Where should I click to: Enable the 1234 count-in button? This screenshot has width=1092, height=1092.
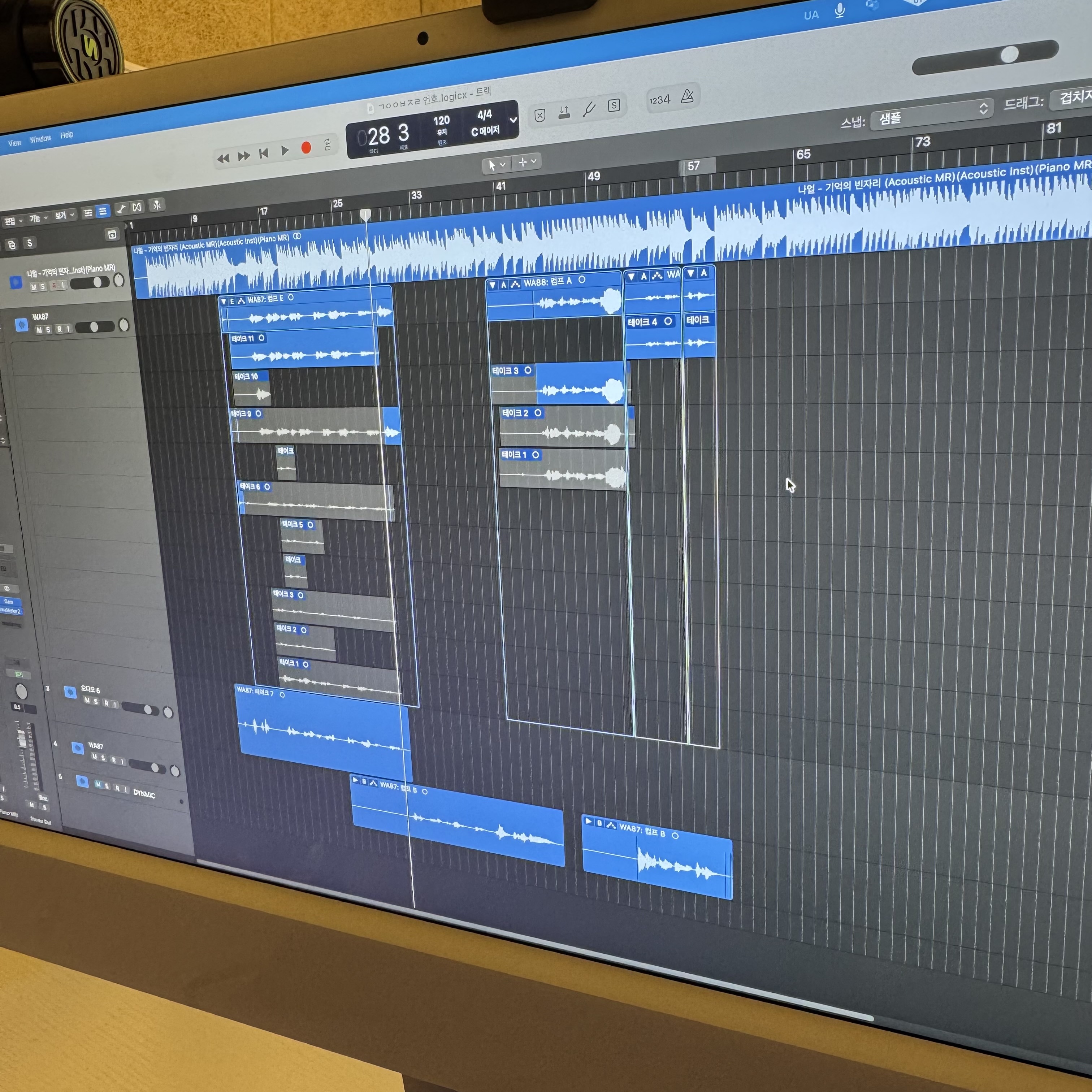click(x=660, y=100)
